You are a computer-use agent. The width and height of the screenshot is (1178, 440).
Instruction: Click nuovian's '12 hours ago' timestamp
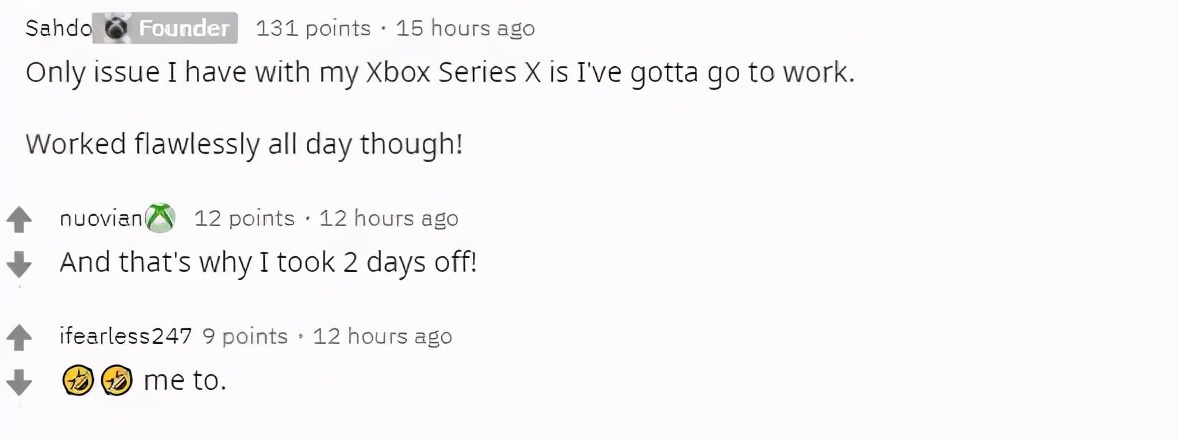389,218
